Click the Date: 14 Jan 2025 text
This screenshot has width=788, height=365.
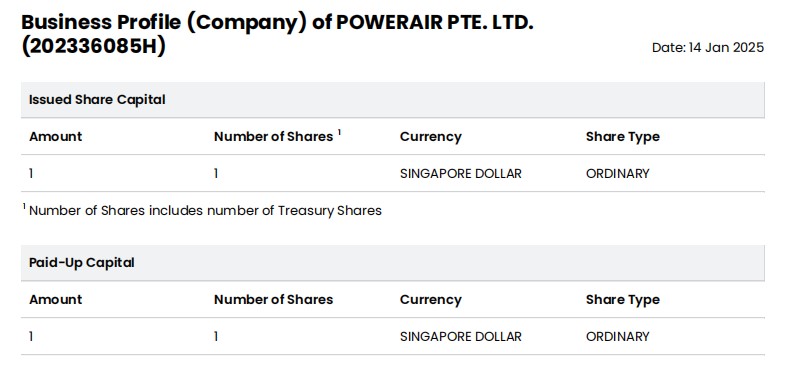[708, 48]
